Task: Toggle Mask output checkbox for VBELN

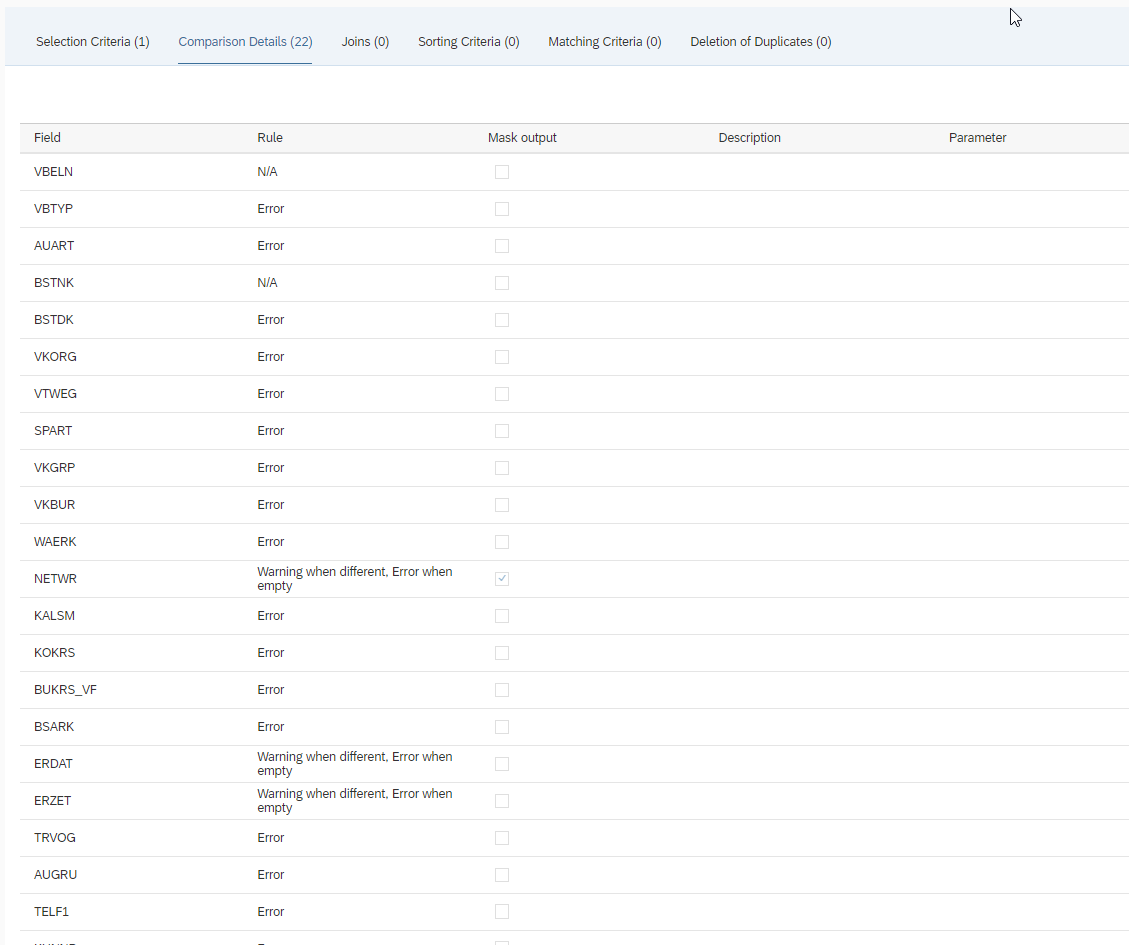Action: (x=502, y=172)
